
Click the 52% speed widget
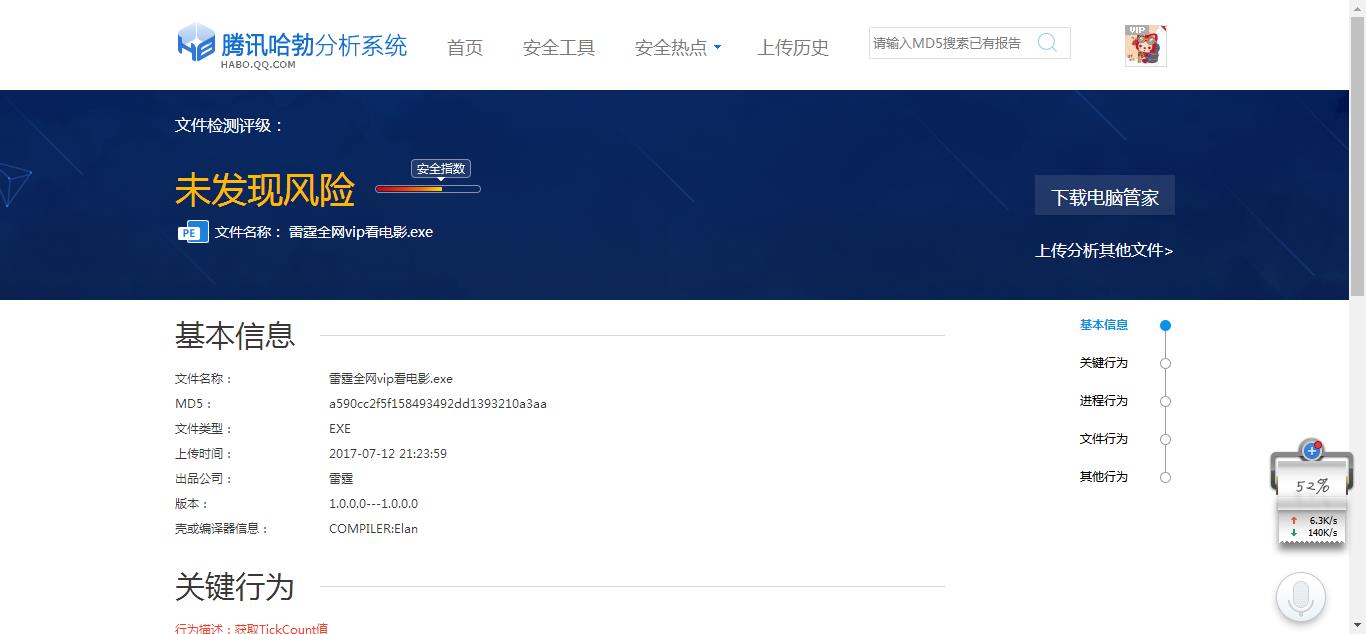point(1312,485)
